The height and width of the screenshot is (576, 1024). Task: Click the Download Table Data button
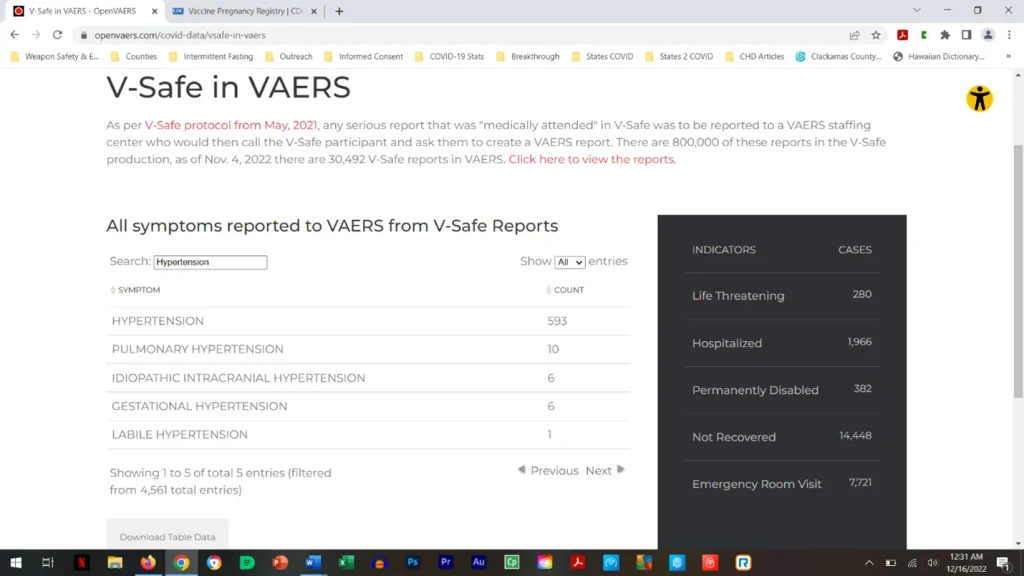pyautogui.click(x=167, y=537)
